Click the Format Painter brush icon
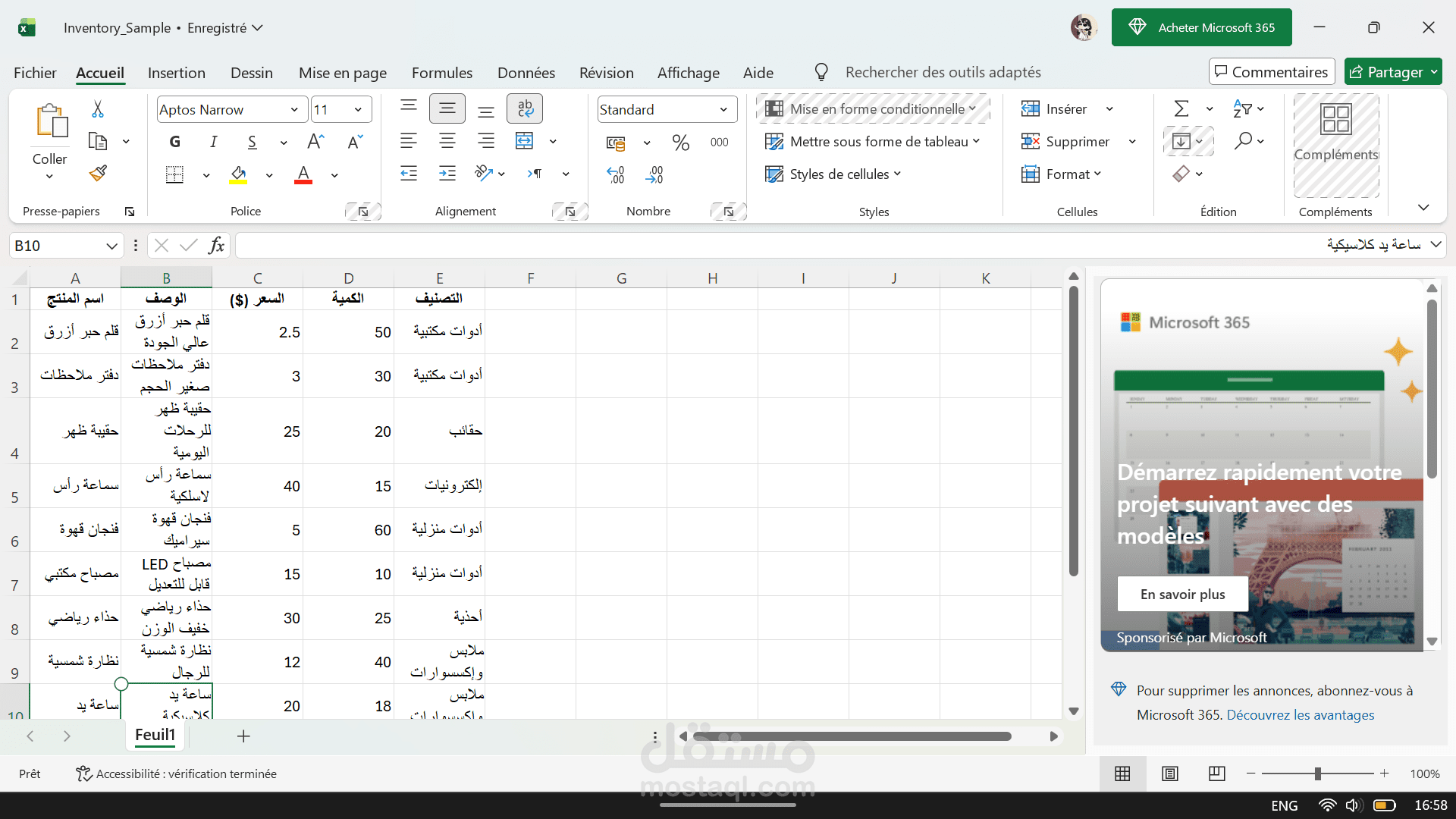Screen dimensions: 1456x819 tap(98, 174)
